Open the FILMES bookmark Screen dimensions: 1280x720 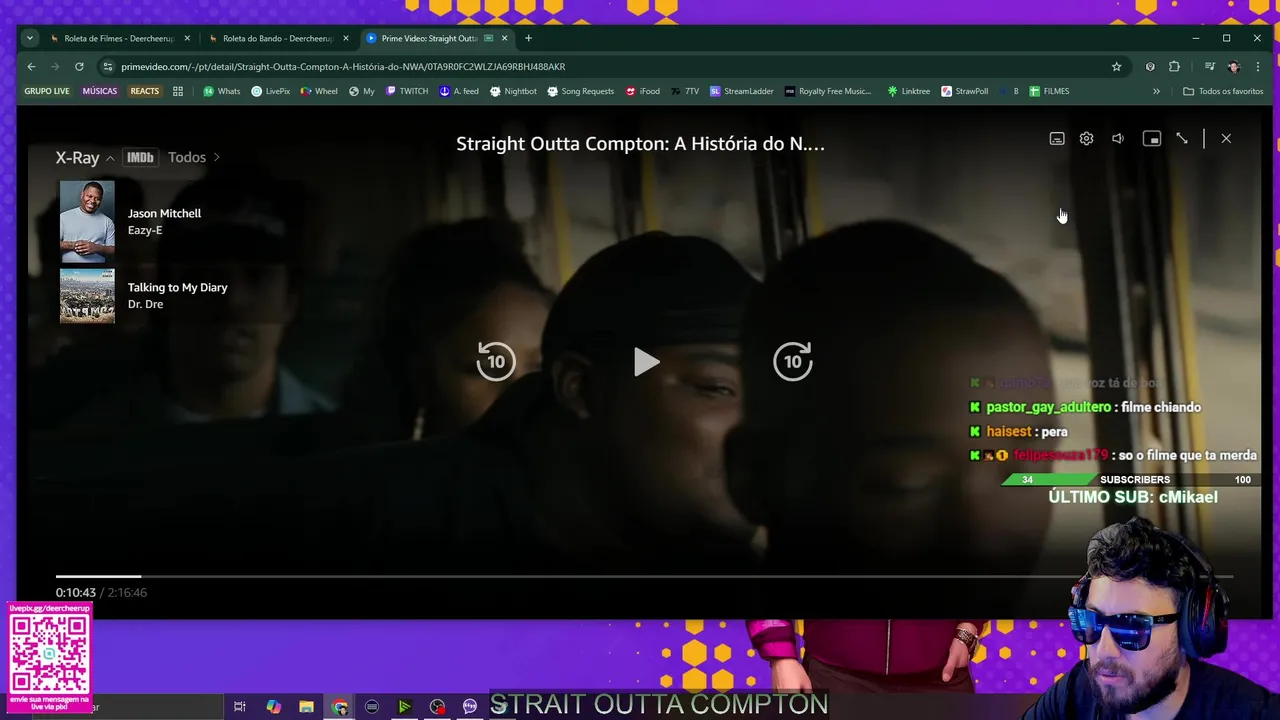(x=1050, y=91)
